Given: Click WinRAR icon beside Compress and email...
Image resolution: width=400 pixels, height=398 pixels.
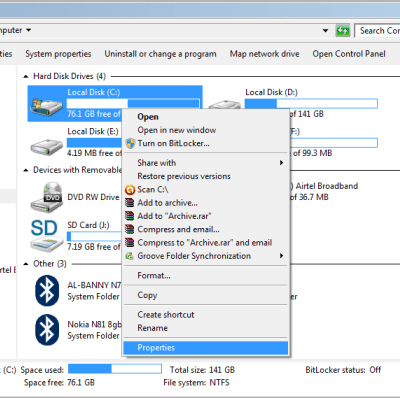Looking at the screenshot, I should coord(130,229).
